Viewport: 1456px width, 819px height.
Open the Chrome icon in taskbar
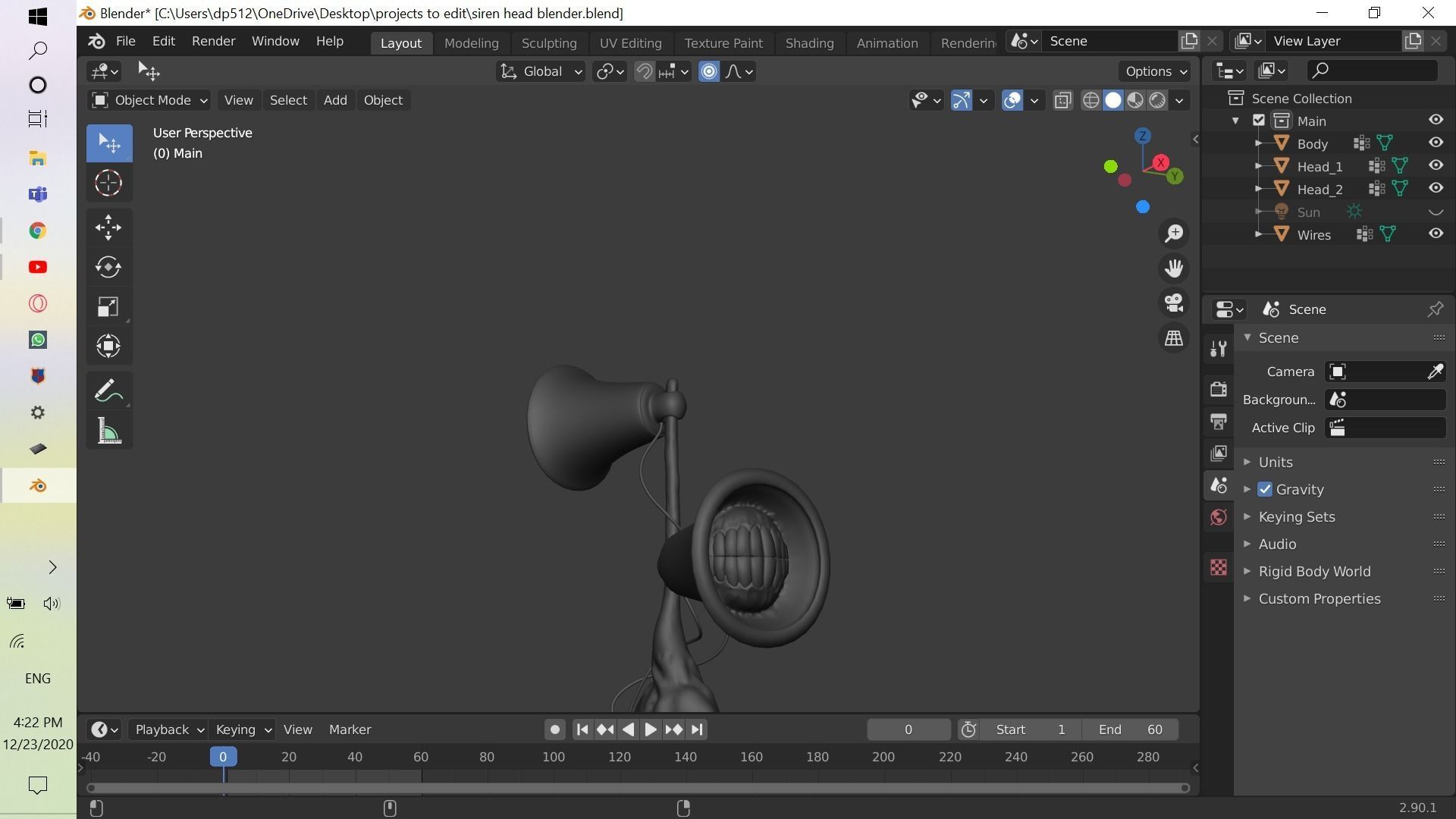click(x=37, y=231)
